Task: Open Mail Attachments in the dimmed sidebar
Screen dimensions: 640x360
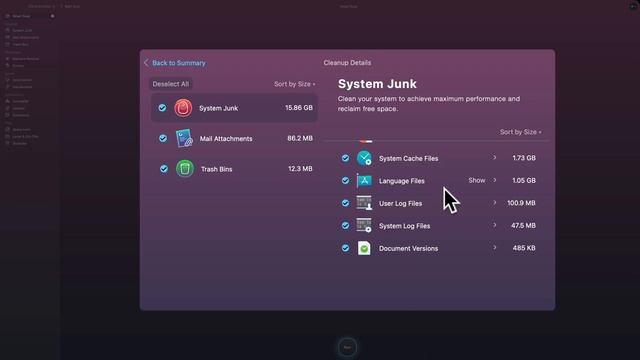Action: pos(25,37)
